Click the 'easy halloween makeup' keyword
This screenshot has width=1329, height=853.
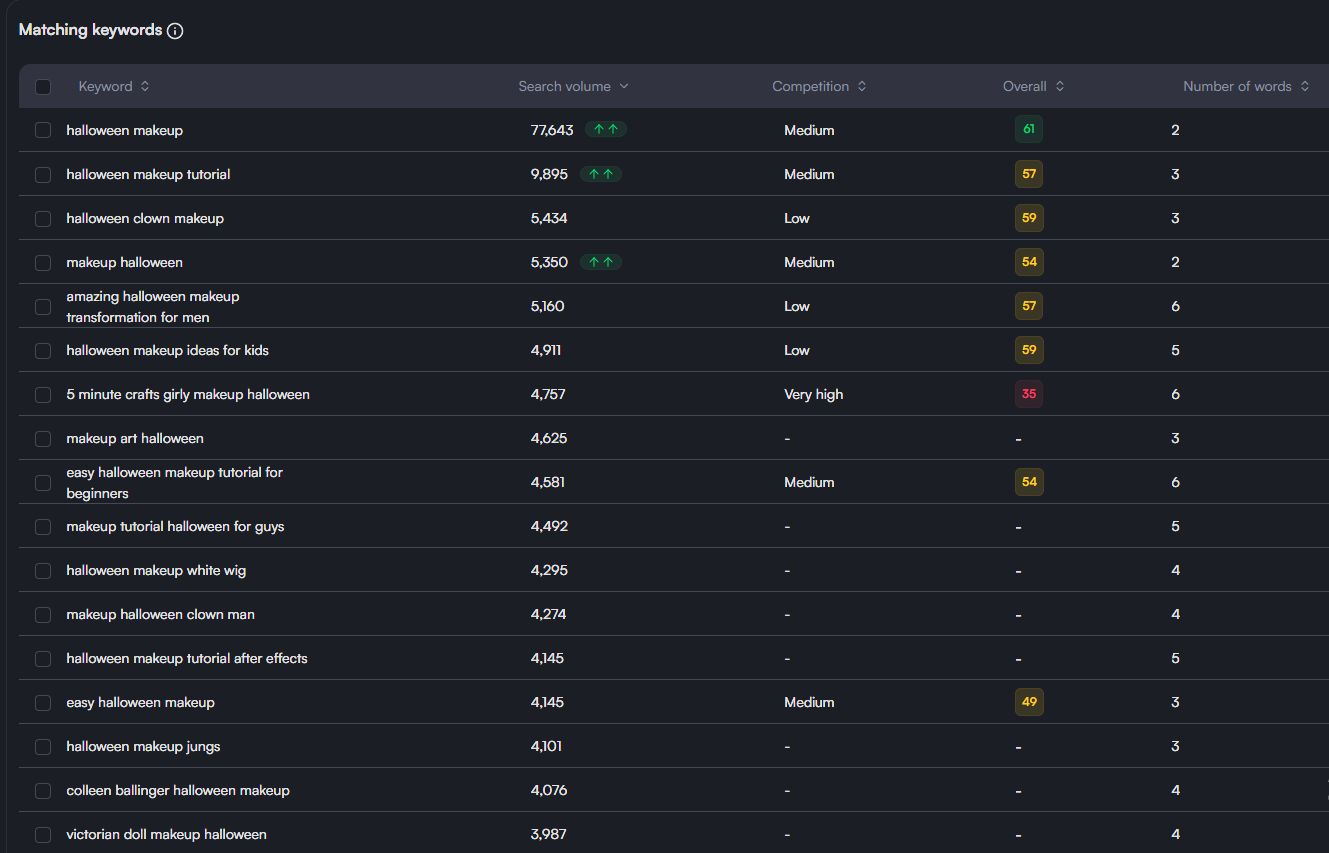click(x=141, y=703)
